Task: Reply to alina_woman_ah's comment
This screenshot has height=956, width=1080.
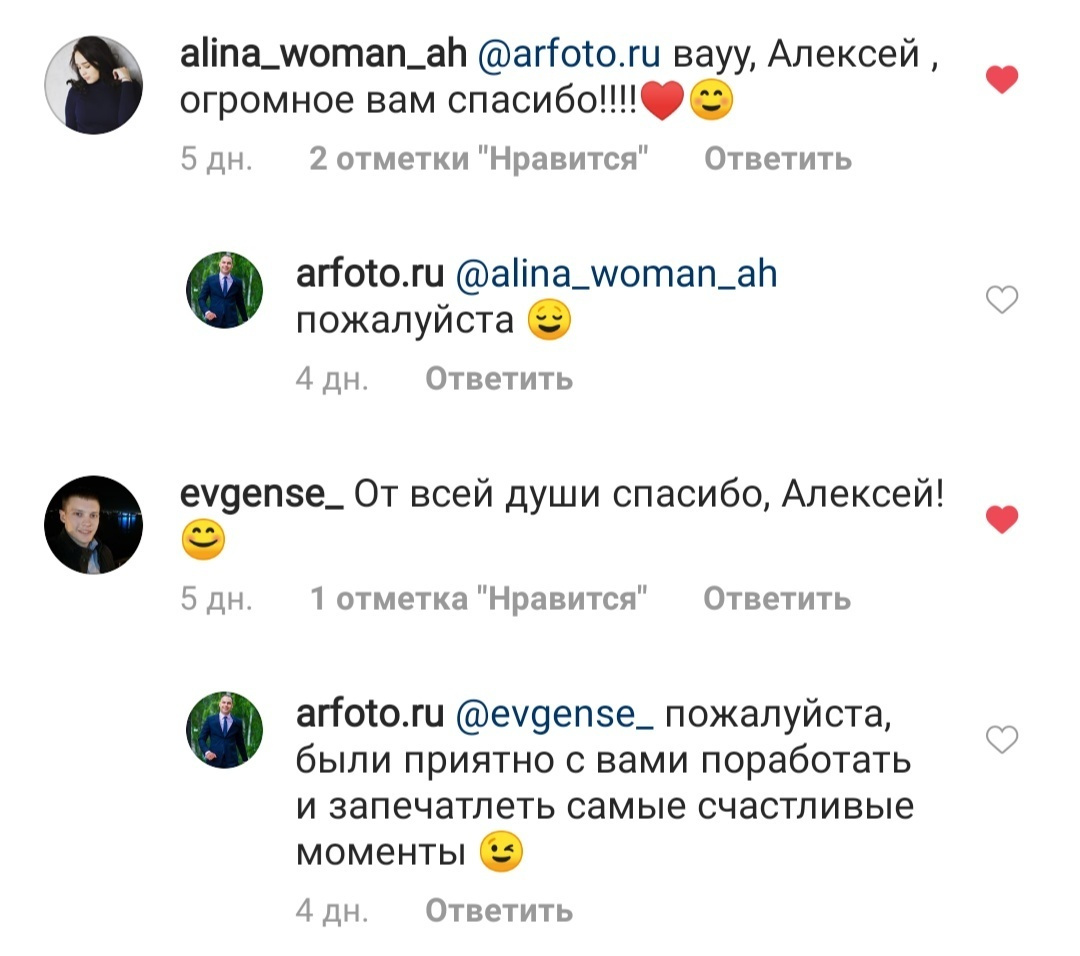Action: coord(777,157)
